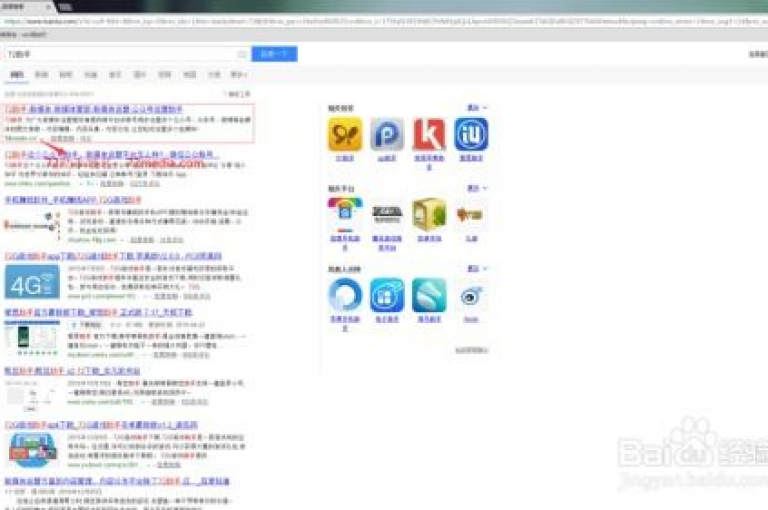This screenshot has height=510, width=768.
Task: Click the blue Baidu search button
Action: (274, 54)
